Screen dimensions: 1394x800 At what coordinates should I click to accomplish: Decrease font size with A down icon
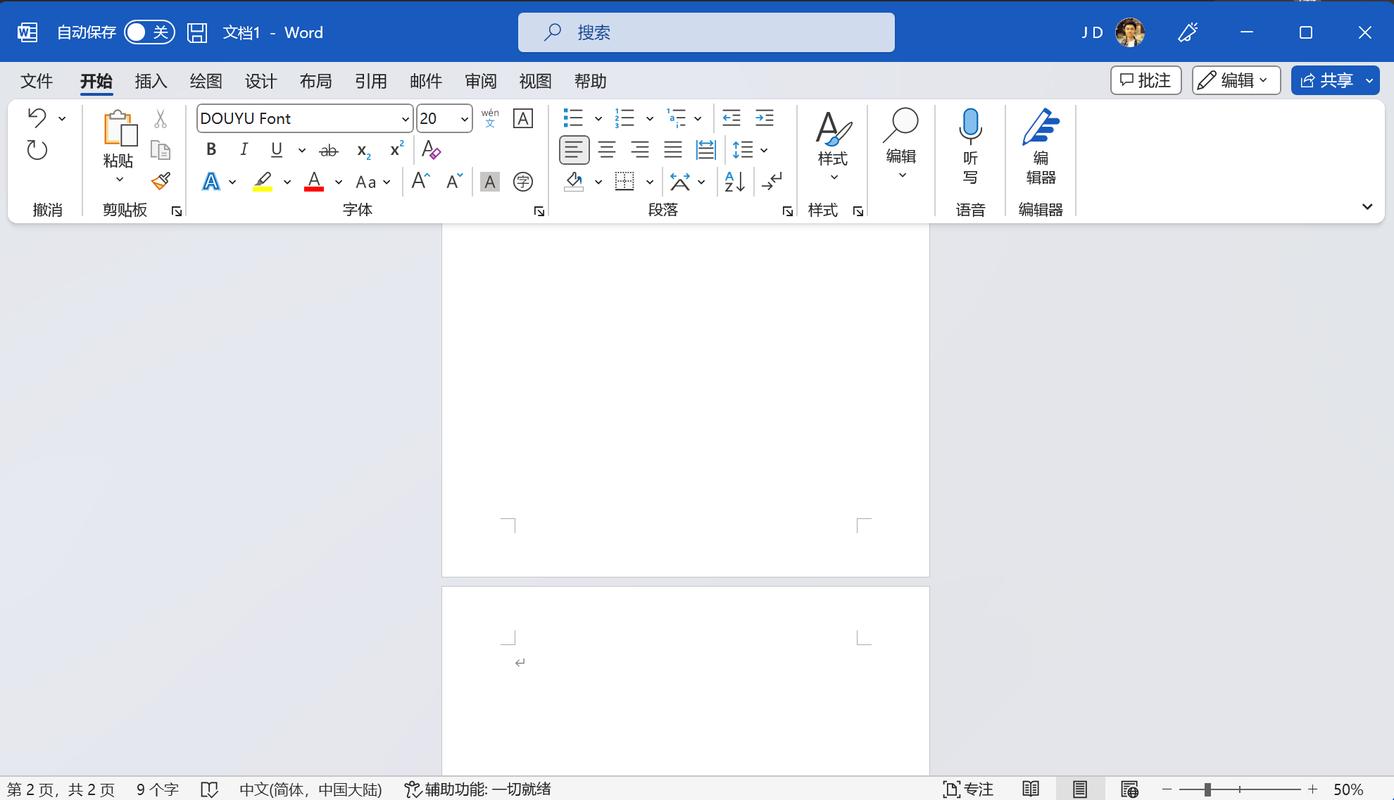pos(455,181)
